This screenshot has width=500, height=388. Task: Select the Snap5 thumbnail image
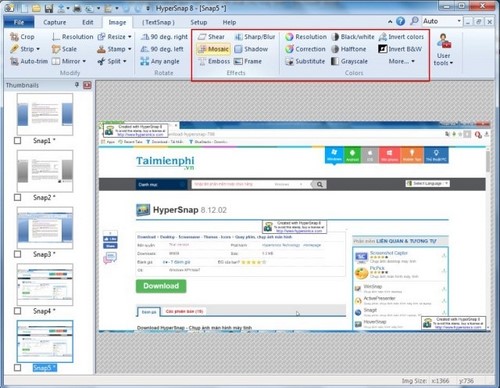[45, 341]
